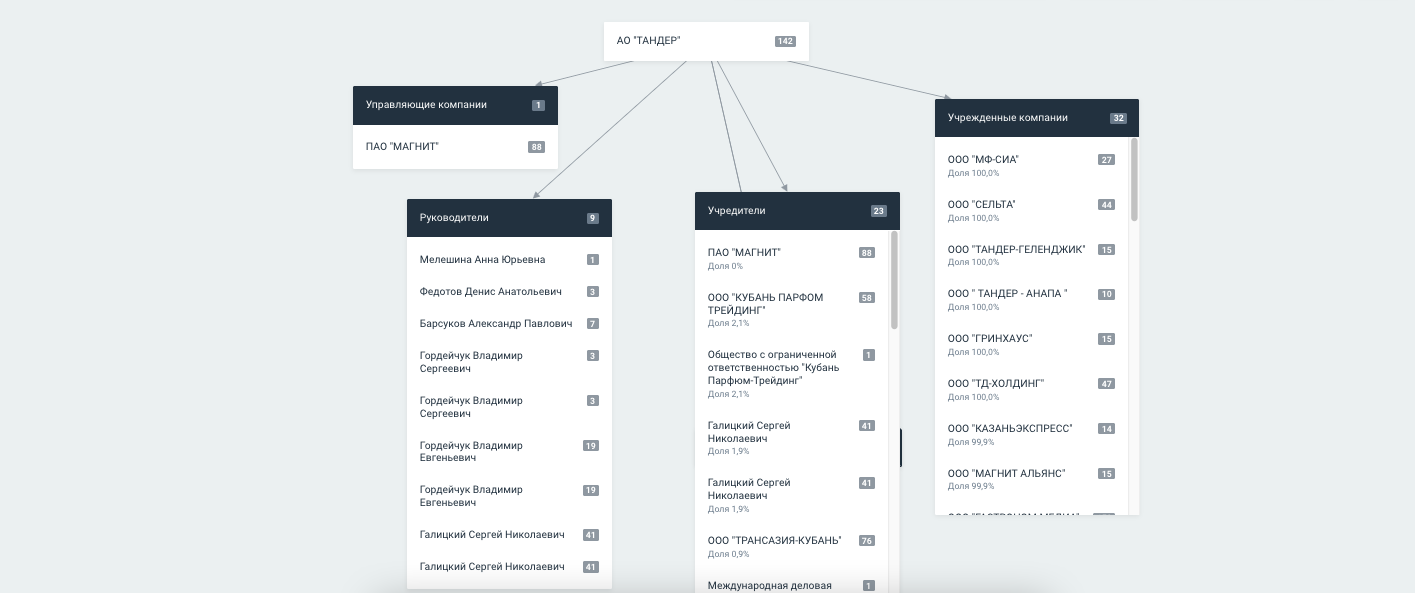The height and width of the screenshot is (593, 1415).
Task: Click the badge beside ООО "МАГНИТ АЛЬЯНС"
Action: pyautogui.click(x=1106, y=473)
